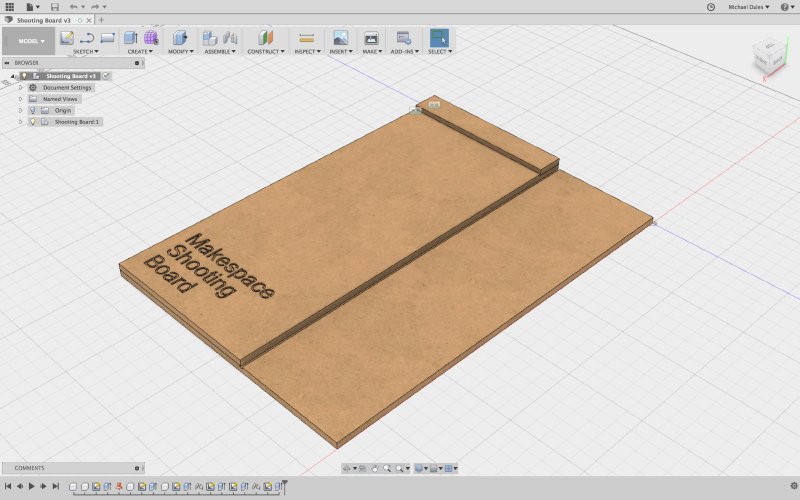Select the Measure inspect tool
The width and height of the screenshot is (800, 500).
[307, 38]
